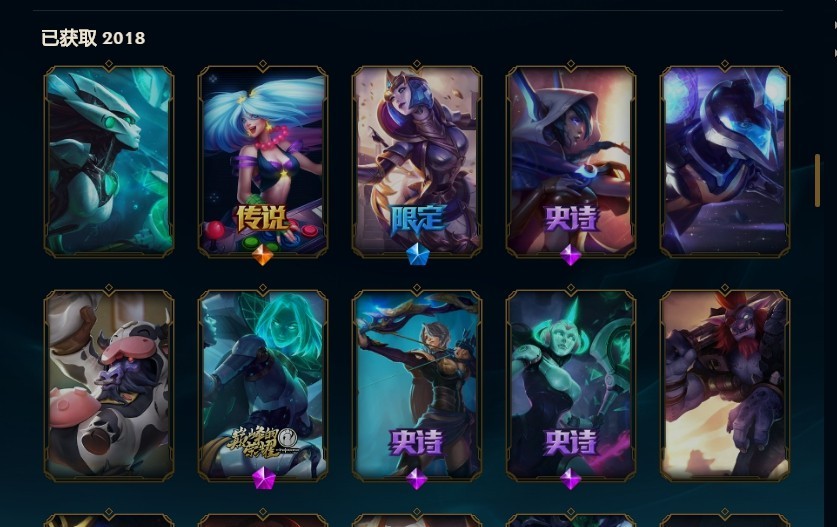Viewport: 837px width, 527px height.
Task: Click the 史诗 label on archer card
Action: pyautogui.click(x=417, y=442)
